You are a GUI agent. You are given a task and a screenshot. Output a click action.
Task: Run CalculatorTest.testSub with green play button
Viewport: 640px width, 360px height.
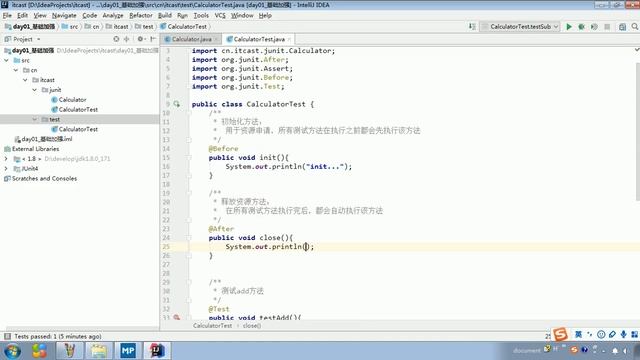[x=569, y=27]
